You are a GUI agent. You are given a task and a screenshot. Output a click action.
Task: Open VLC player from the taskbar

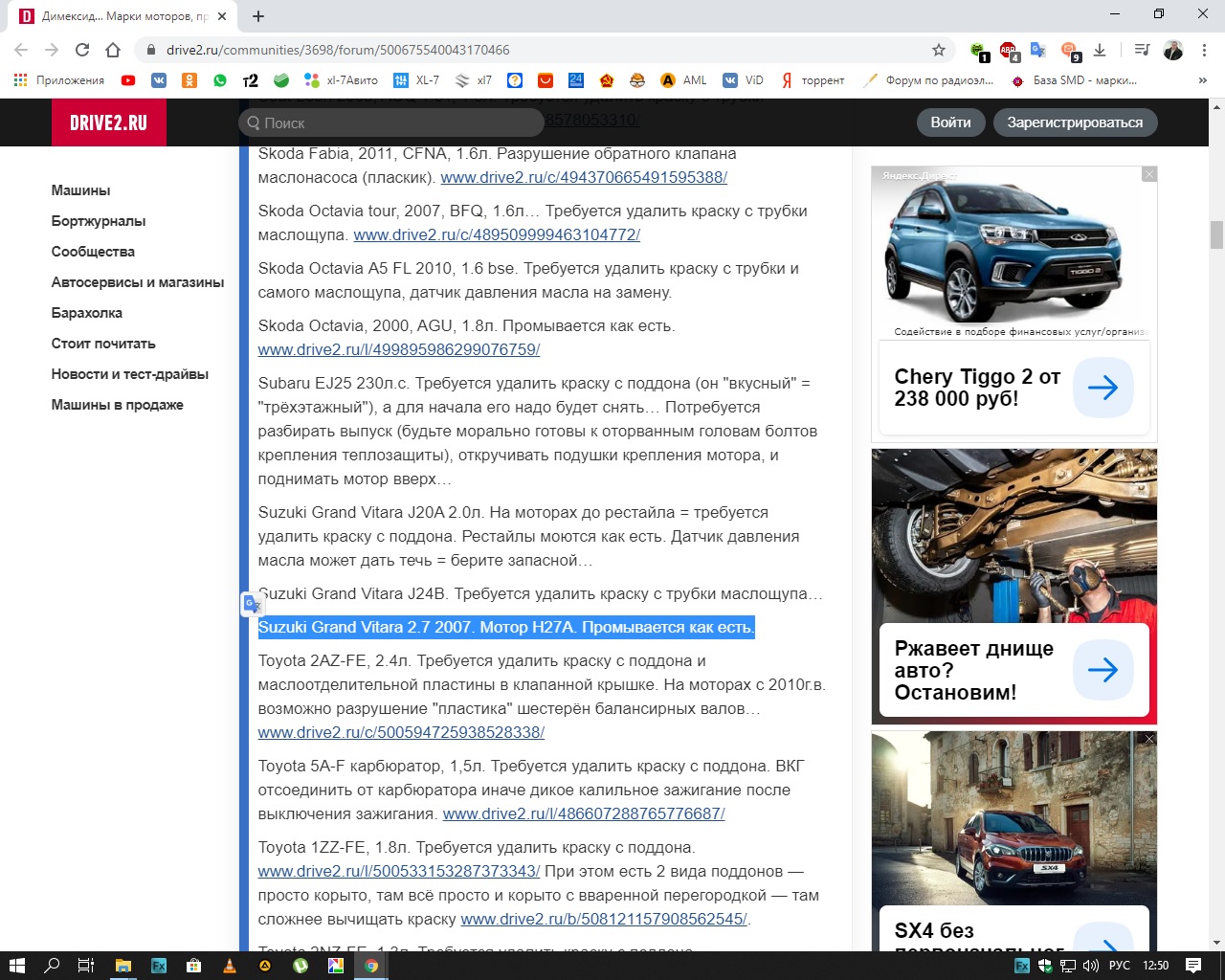click(230, 966)
